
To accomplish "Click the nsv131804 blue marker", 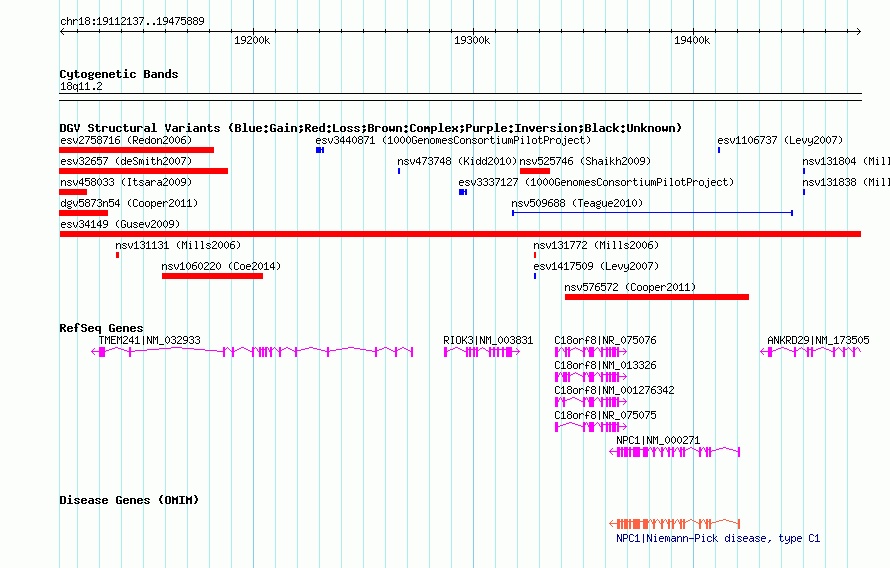I will (x=804, y=171).
